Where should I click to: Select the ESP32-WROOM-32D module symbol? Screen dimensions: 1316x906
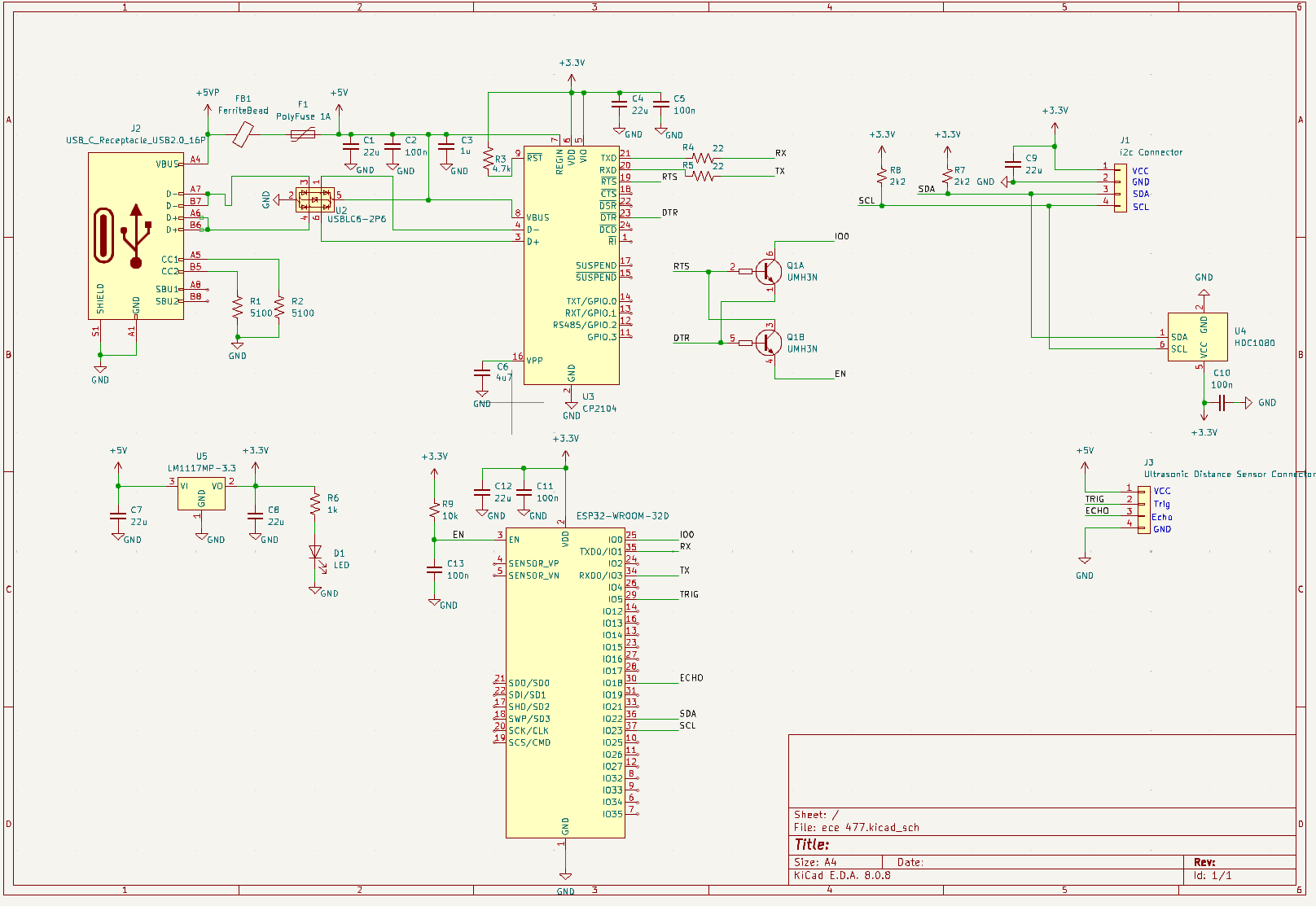[564, 682]
